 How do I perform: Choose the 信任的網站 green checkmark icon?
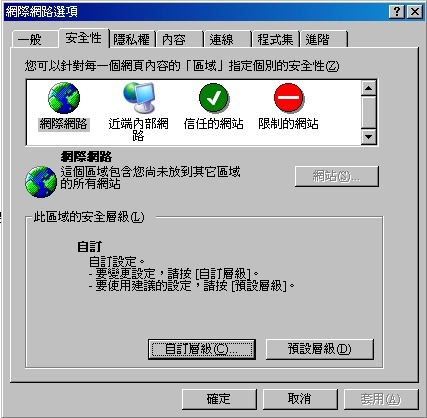coord(214,98)
